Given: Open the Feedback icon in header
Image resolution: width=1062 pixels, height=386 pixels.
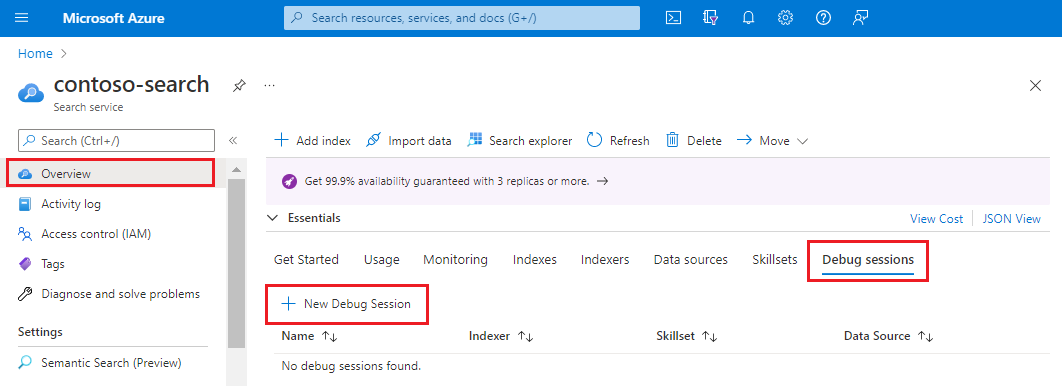Looking at the screenshot, I should click(x=860, y=18).
